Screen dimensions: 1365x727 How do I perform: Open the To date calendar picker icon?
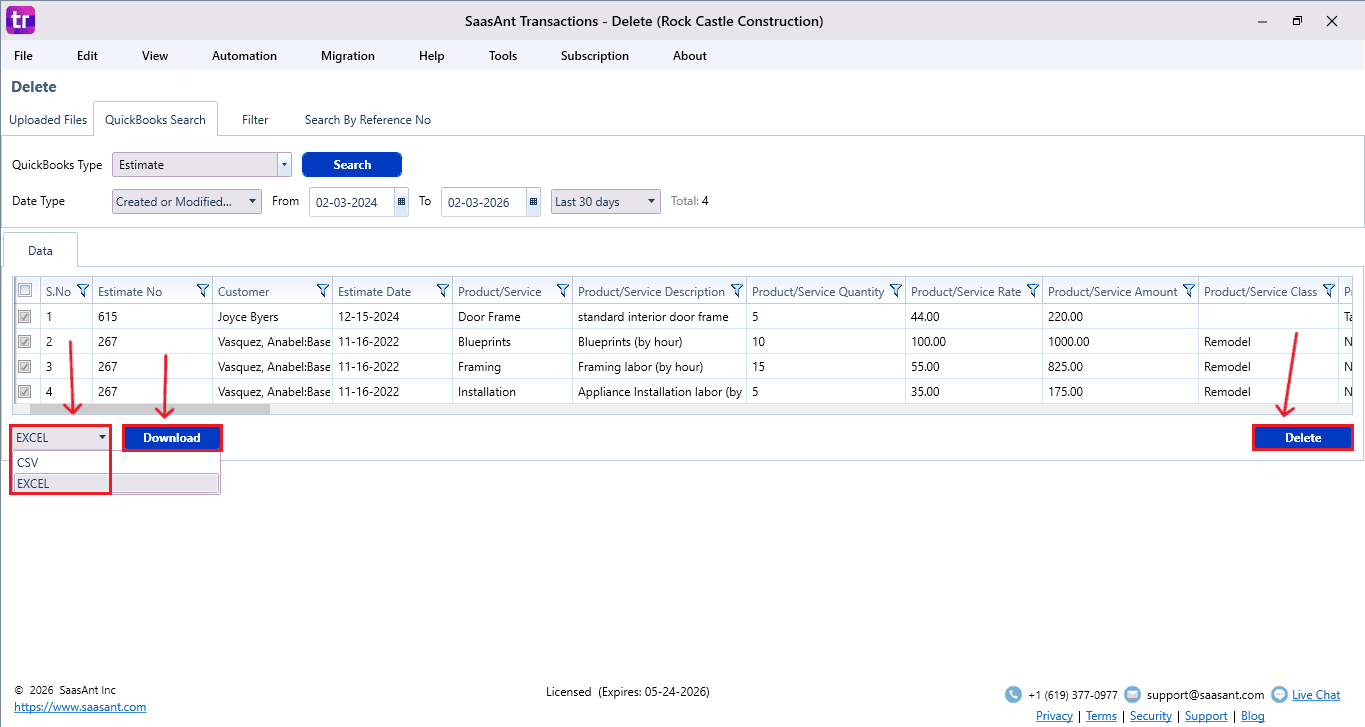533,202
